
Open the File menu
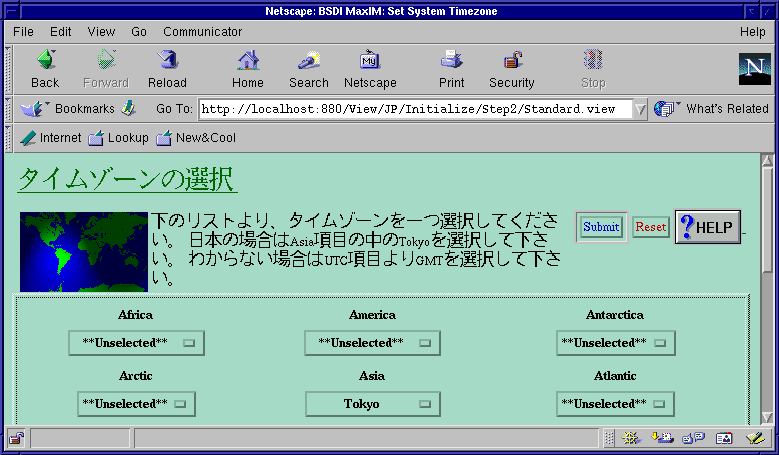(x=23, y=32)
